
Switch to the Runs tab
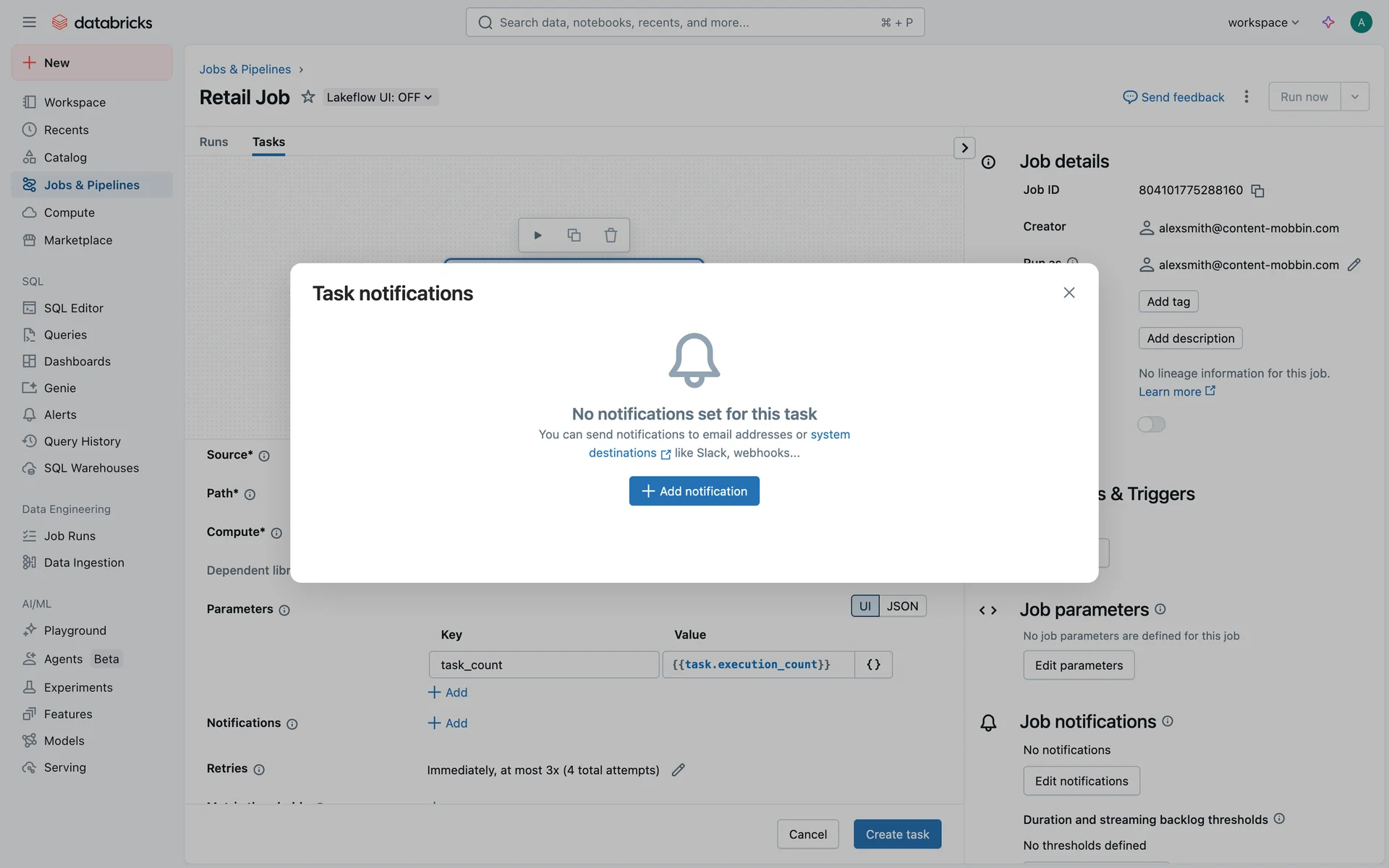[213, 142]
